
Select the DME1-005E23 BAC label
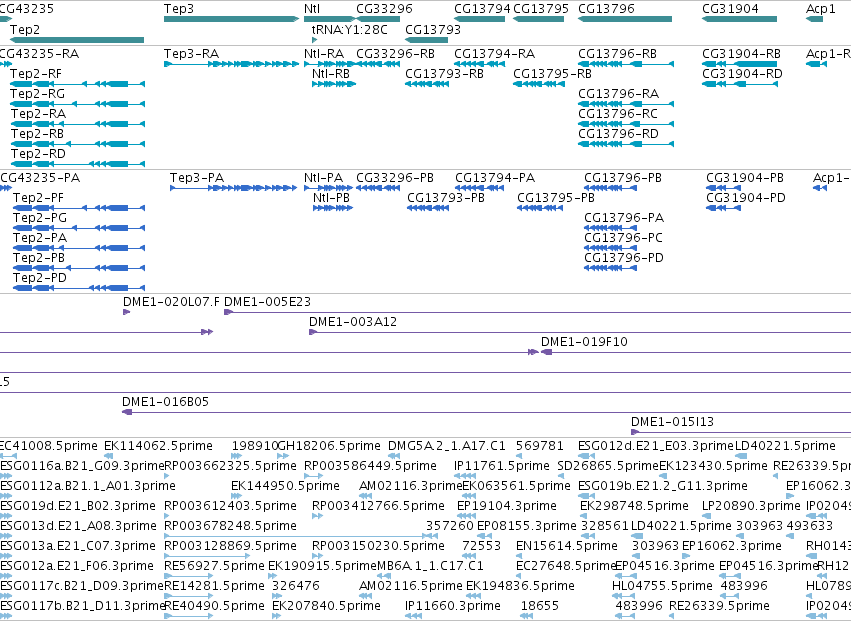point(267,301)
